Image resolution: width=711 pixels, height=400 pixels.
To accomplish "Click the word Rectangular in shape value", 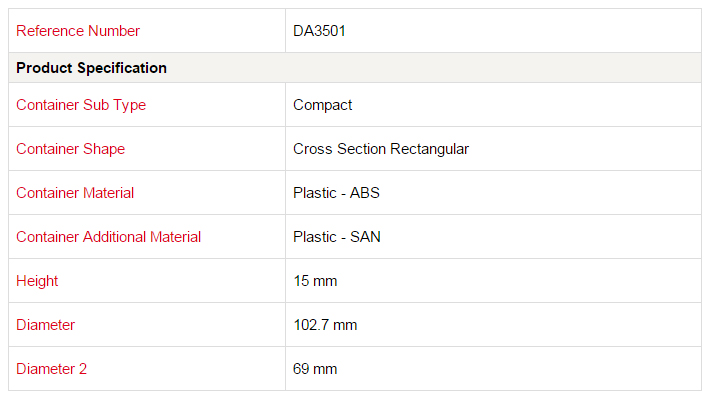I will coord(429,149).
